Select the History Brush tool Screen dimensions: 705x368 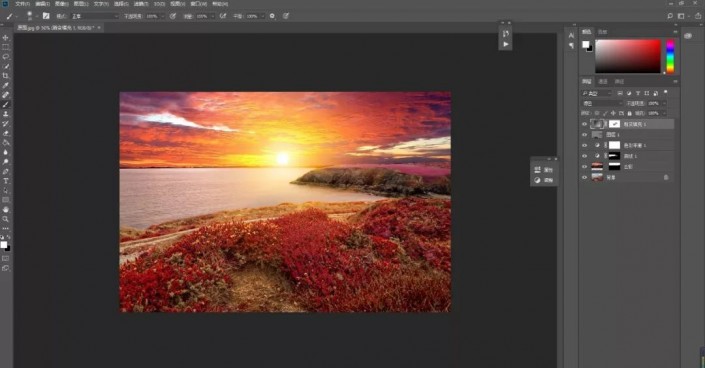[x=6, y=124]
